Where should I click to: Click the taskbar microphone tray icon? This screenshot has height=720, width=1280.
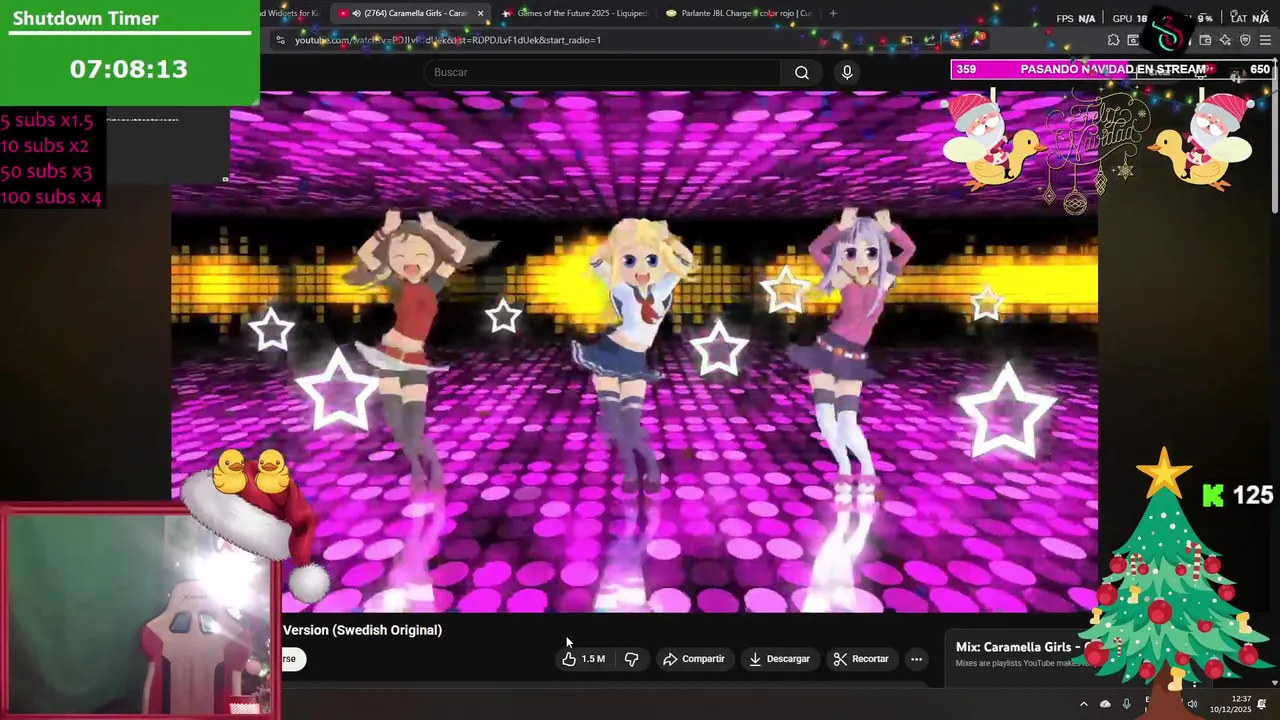click(x=1127, y=704)
